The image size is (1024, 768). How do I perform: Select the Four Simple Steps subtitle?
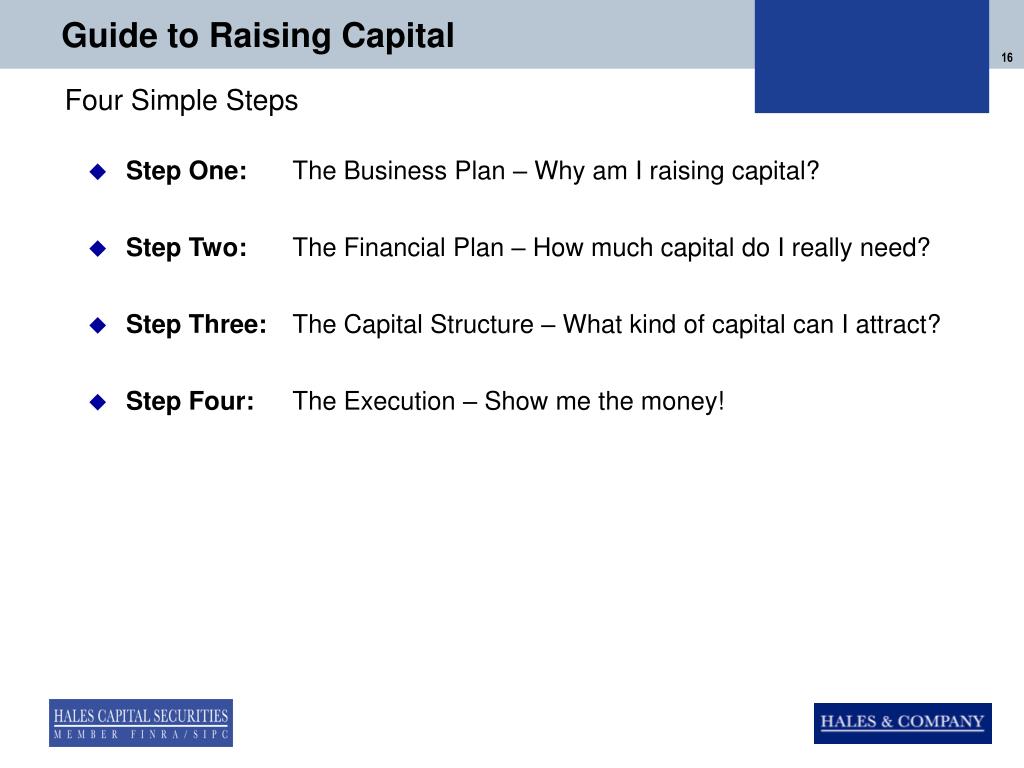point(182,101)
